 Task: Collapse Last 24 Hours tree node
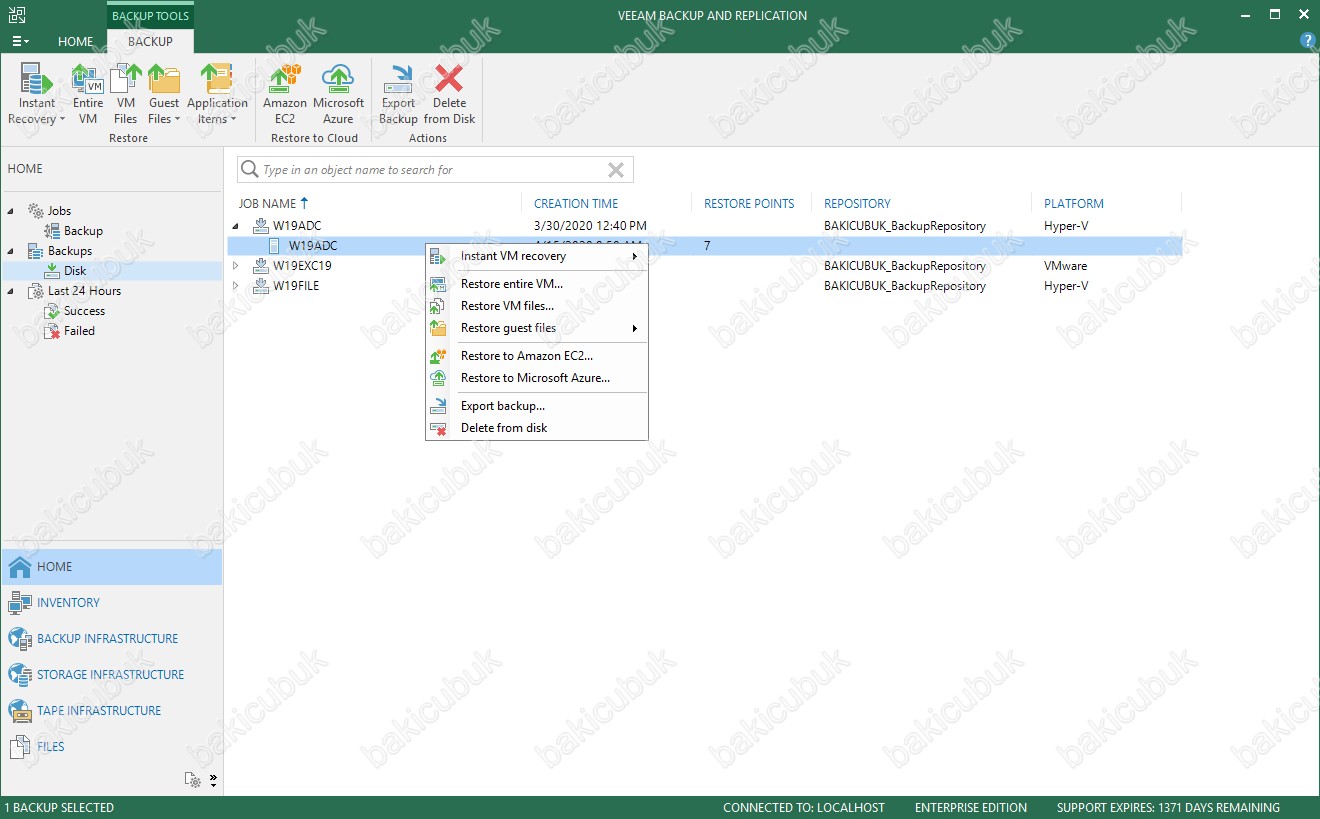[x=12, y=291]
